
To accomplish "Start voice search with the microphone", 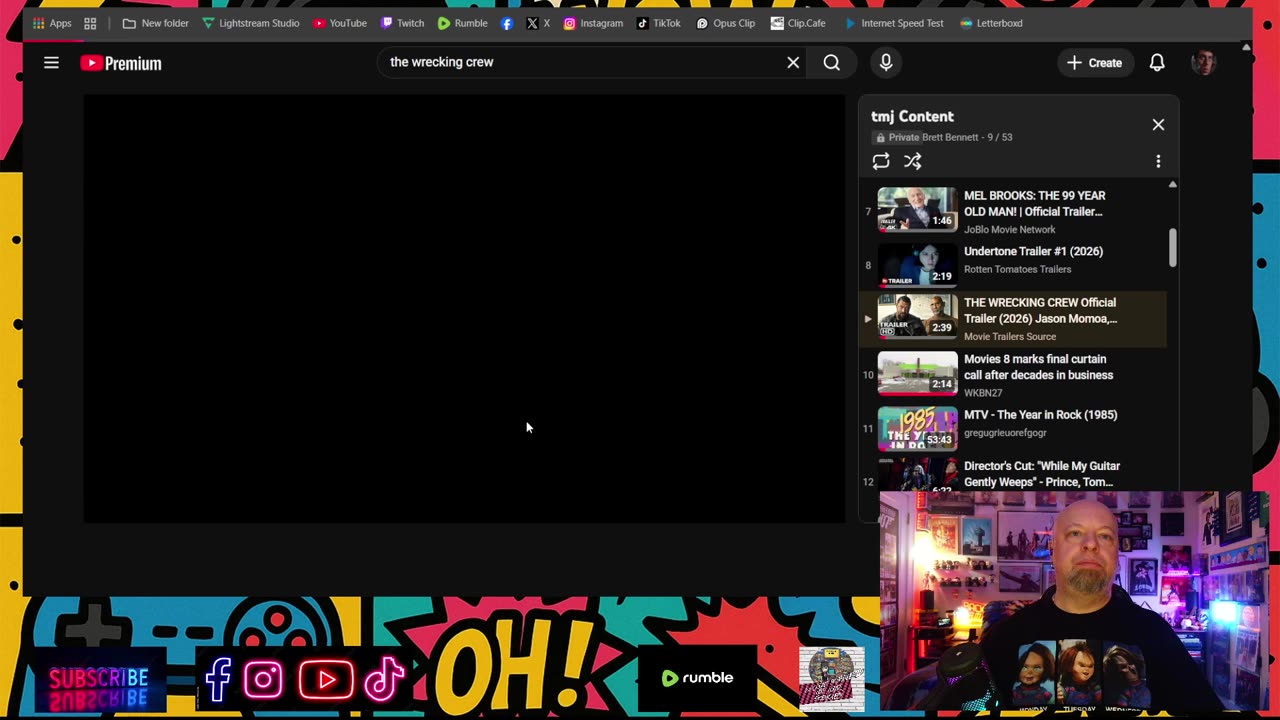I will coord(886,63).
